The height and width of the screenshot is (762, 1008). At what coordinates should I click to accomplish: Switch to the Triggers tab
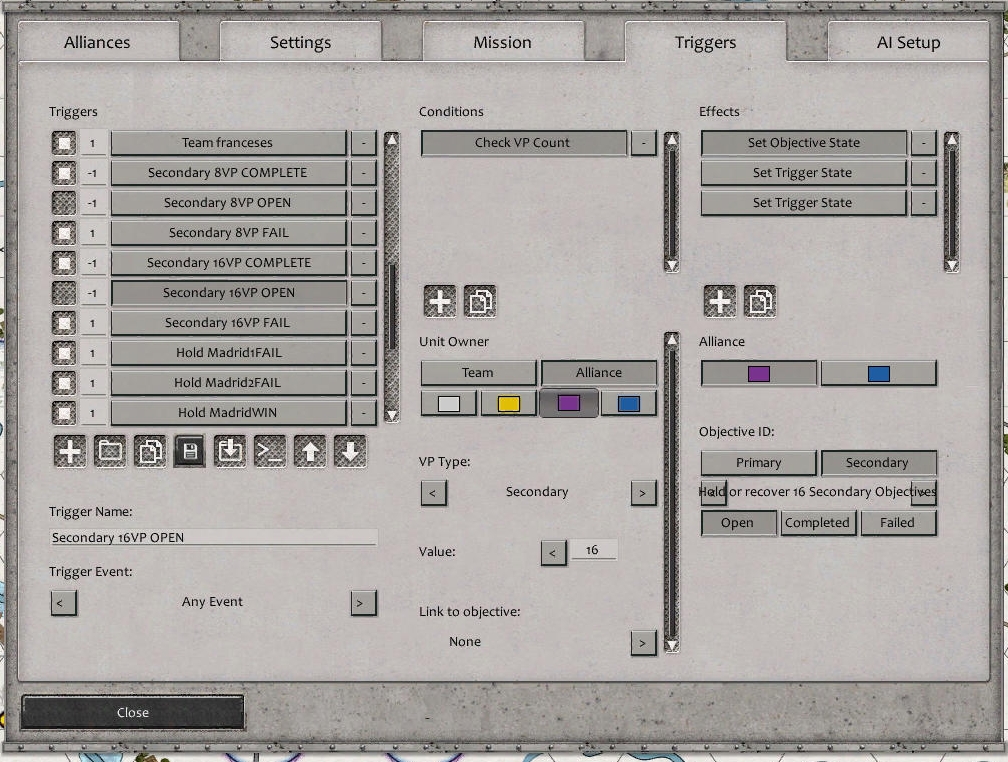point(705,42)
